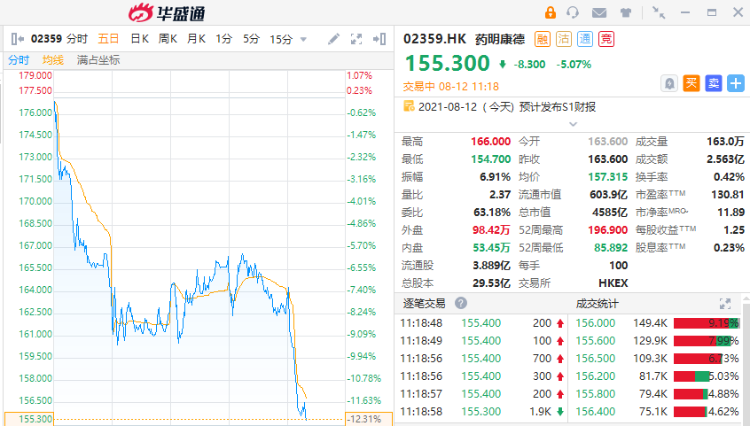This screenshot has height=426, width=750.
Task: Toggle 满占坐标 axis option
Action: (x=98, y=60)
